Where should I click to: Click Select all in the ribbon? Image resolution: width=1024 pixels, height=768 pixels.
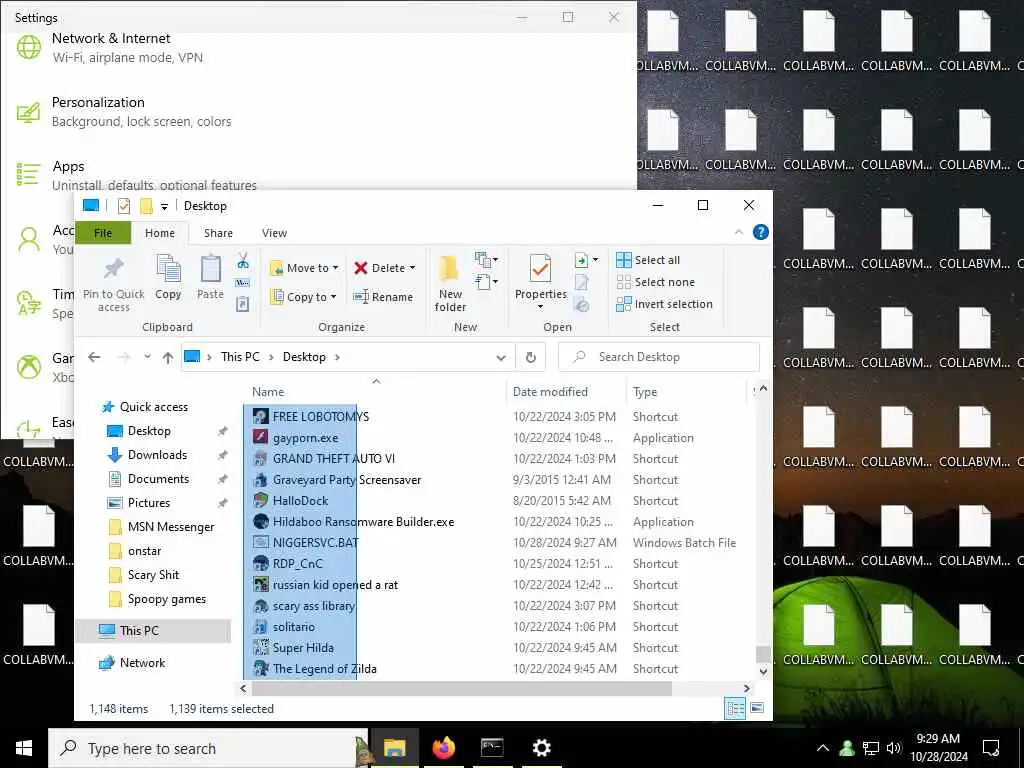648,260
